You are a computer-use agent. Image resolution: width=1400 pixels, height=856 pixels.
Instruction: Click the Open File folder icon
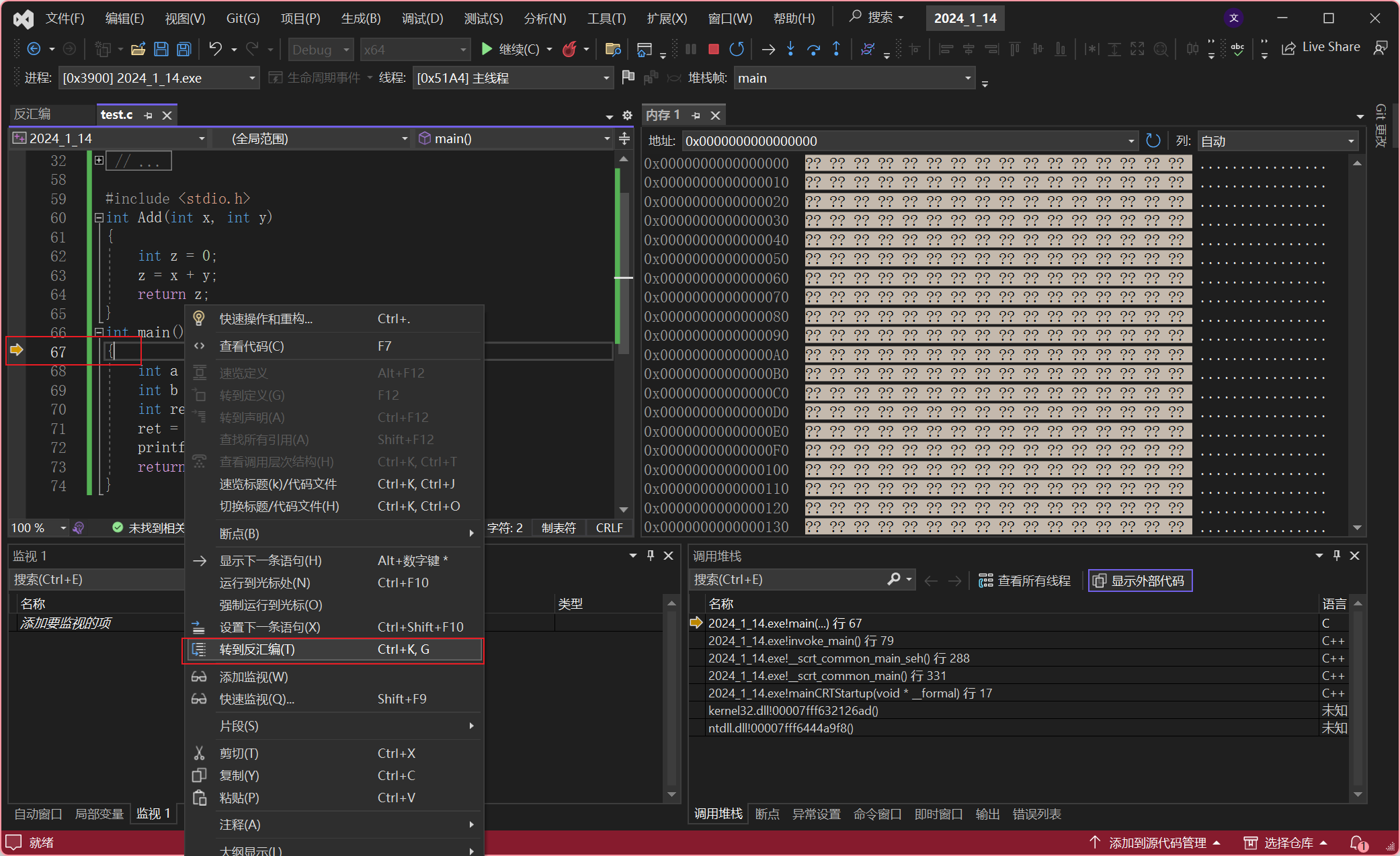point(138,49)
